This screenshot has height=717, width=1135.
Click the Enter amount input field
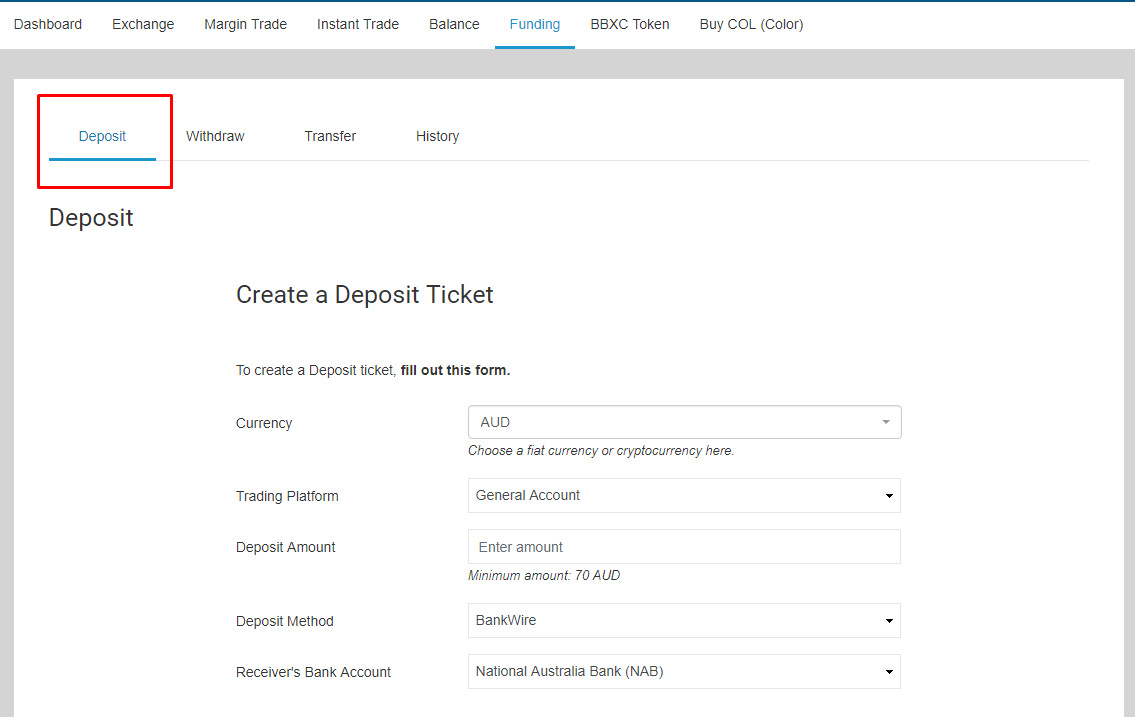(x=684, y=547)
